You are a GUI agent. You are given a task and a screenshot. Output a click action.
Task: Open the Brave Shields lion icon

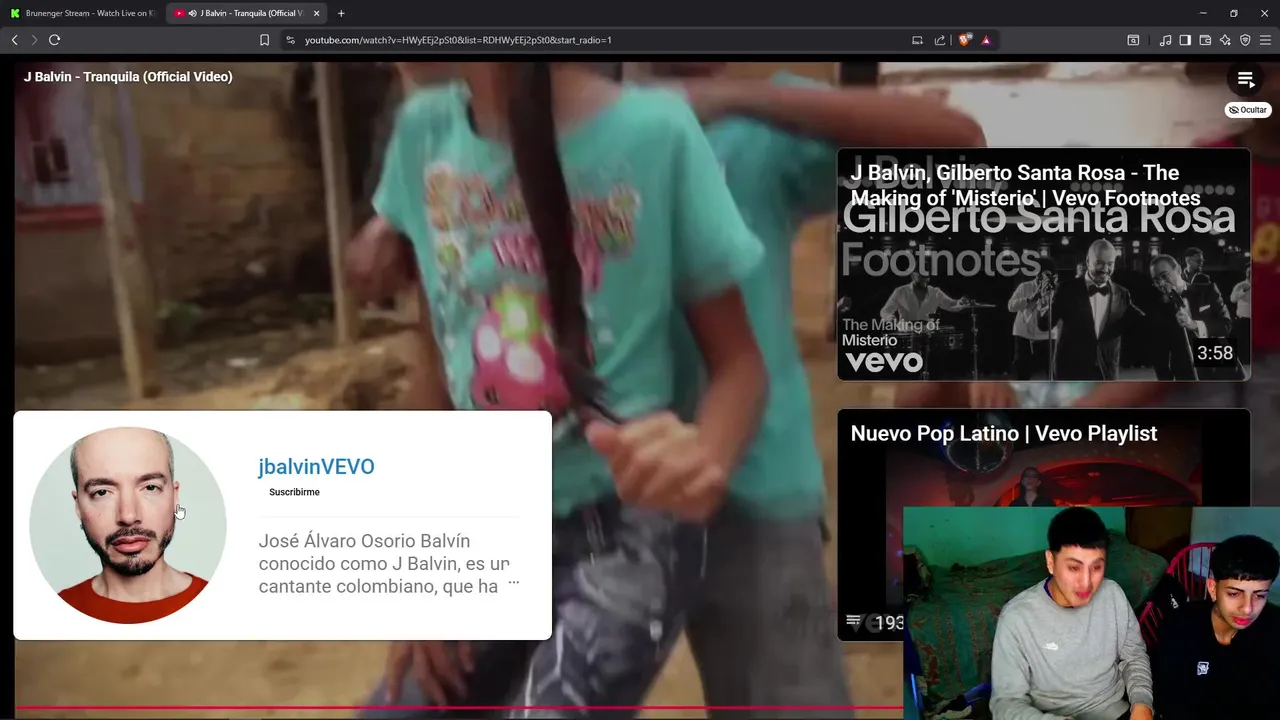(x=964, y=40)
